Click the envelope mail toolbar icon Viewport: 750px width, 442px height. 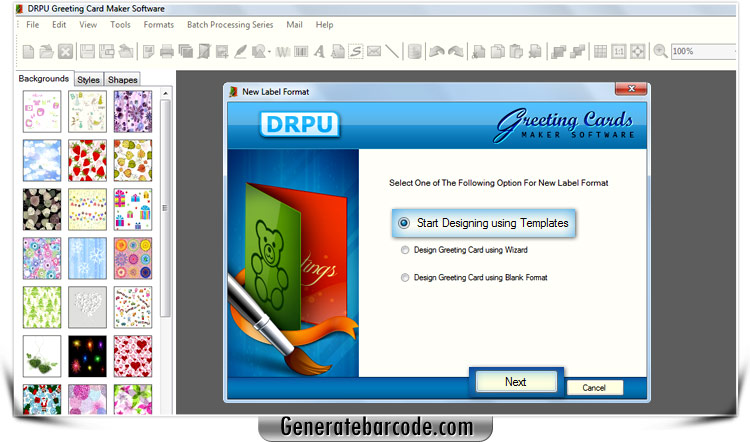point(374,51)
